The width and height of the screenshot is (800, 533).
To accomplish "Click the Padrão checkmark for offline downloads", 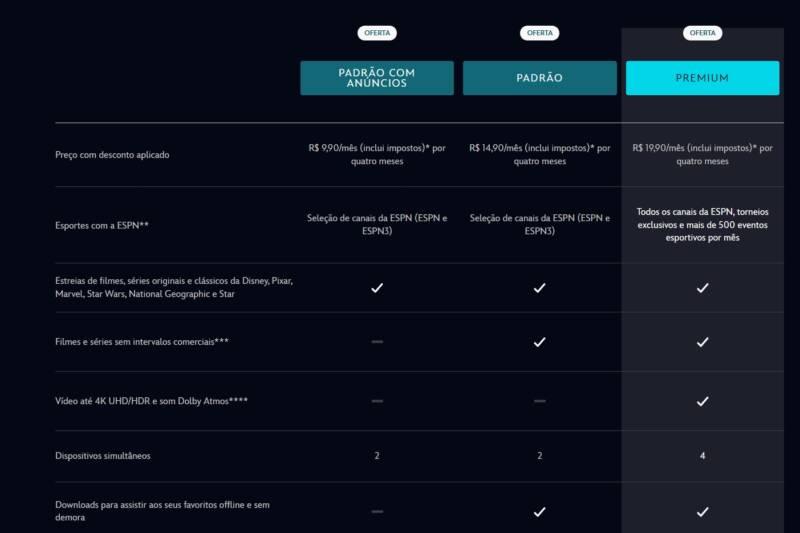I will click(x=539, y=512).
